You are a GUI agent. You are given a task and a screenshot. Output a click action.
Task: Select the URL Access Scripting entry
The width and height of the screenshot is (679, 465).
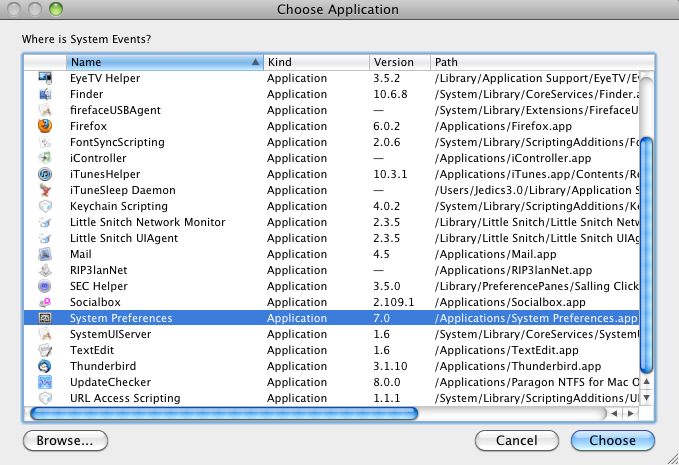coord(125,399)
